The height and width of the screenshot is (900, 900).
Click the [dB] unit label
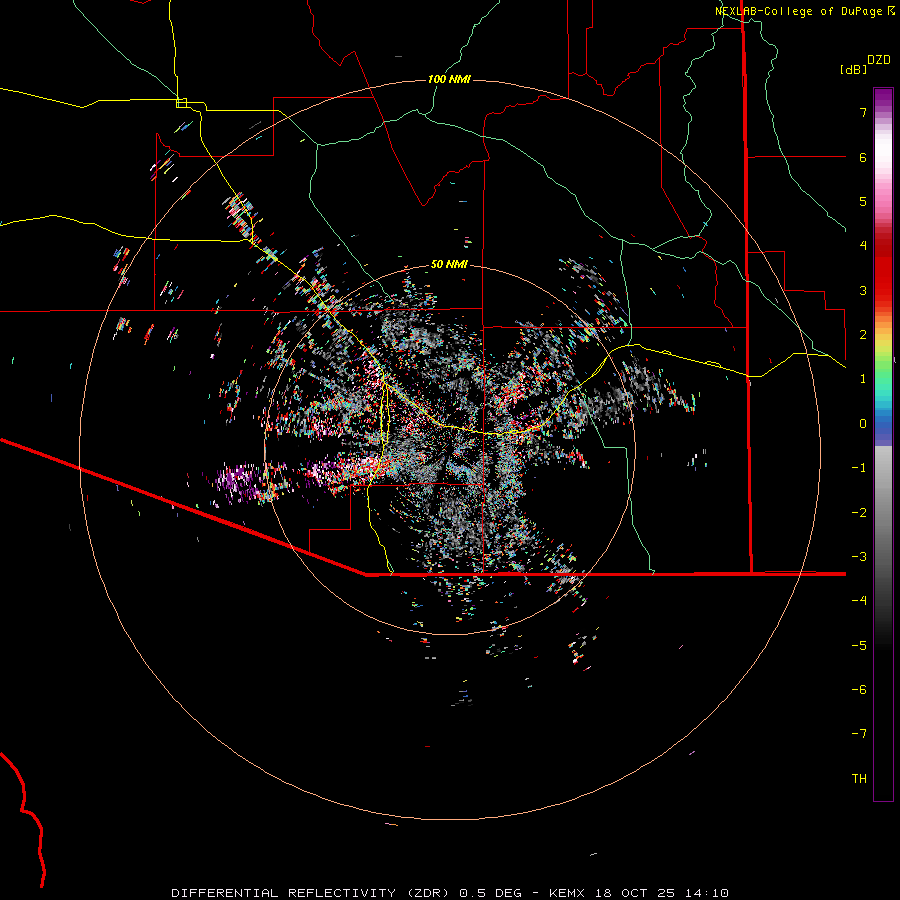(x=853, y=69)
